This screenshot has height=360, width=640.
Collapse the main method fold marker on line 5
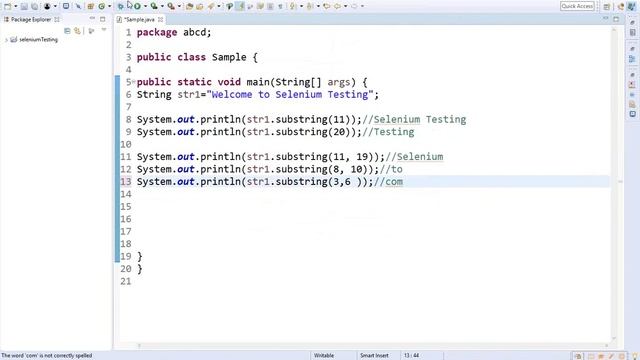point(133,82)
